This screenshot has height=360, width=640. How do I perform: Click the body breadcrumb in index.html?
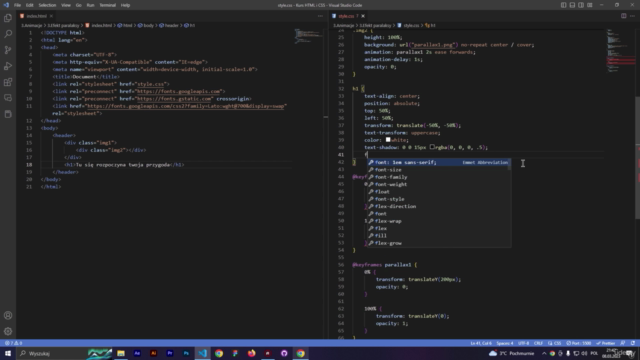tap(148, 25)
